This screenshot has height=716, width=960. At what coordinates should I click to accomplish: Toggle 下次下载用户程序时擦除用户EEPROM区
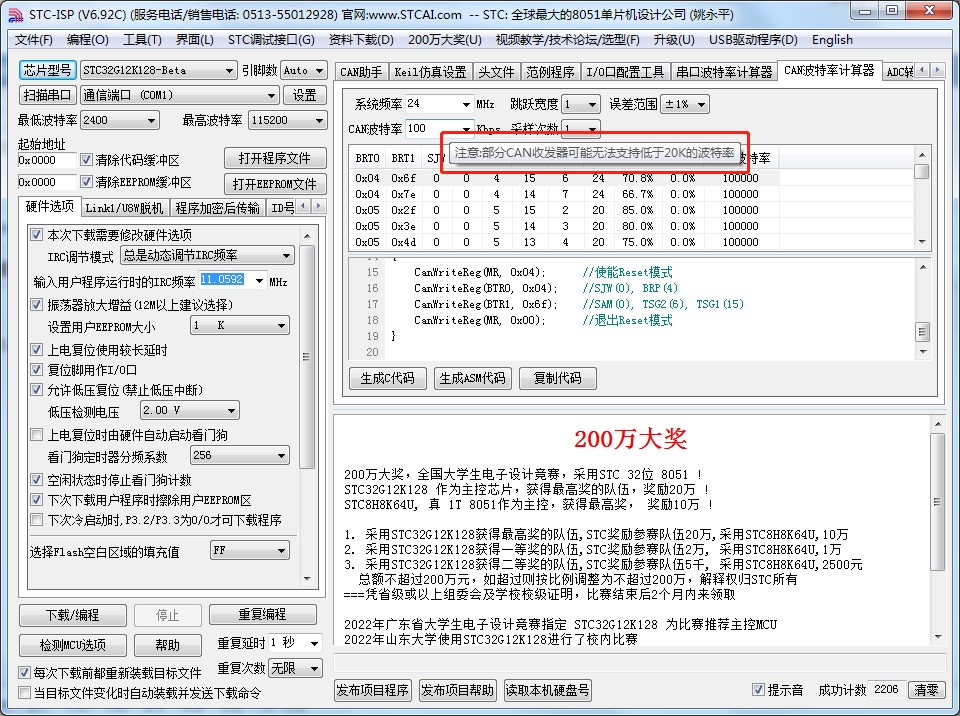click(x=37, y=500)
